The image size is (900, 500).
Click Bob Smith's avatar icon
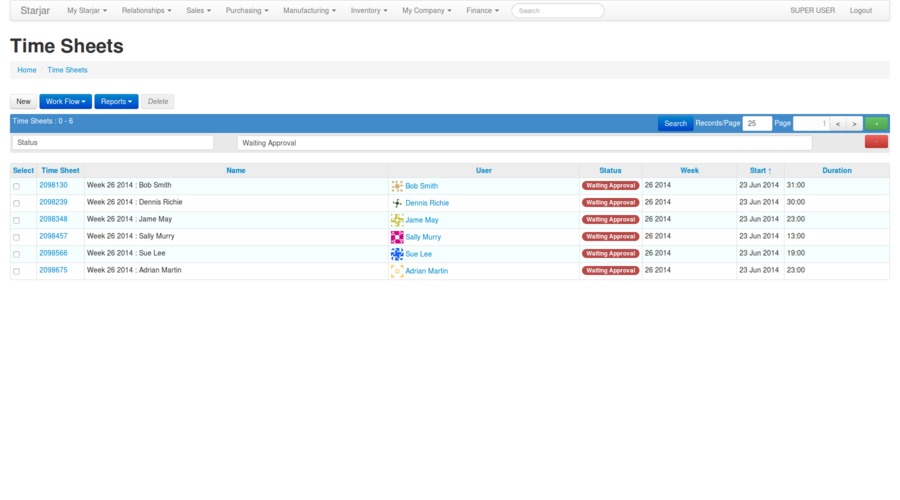point(397,186)
